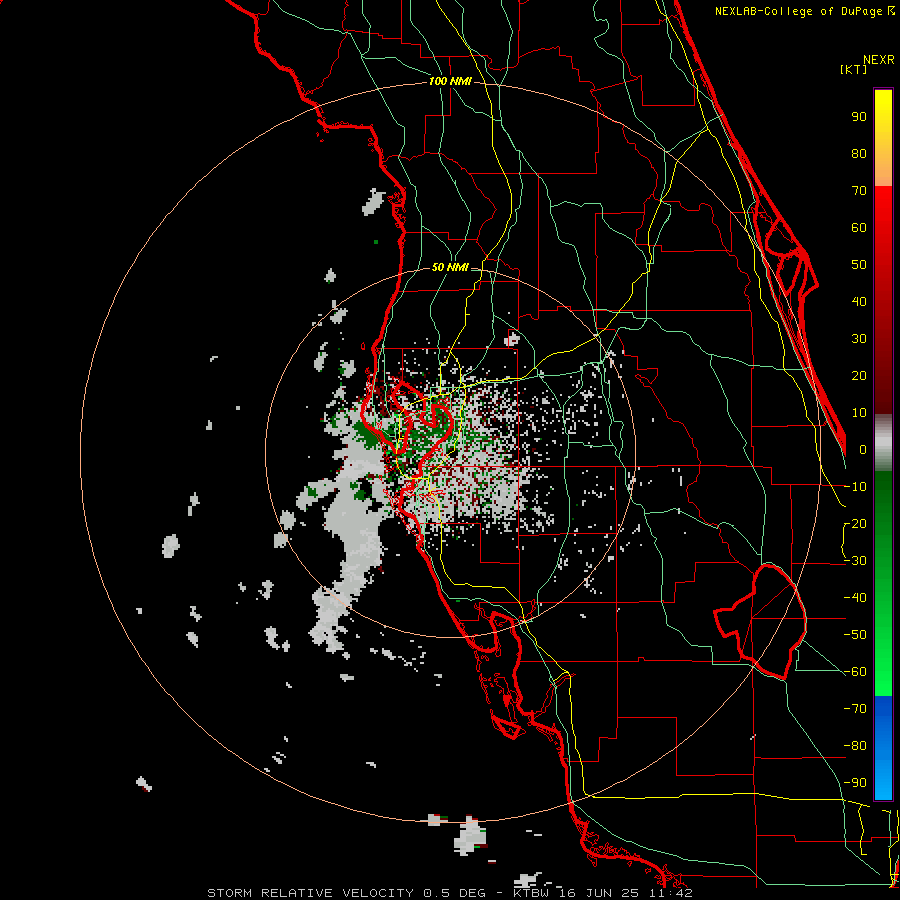The width and height of the screenshot is (900, 900).
Task: Click the 30 knot label on the velocity scale
Action: click(859, 339)
